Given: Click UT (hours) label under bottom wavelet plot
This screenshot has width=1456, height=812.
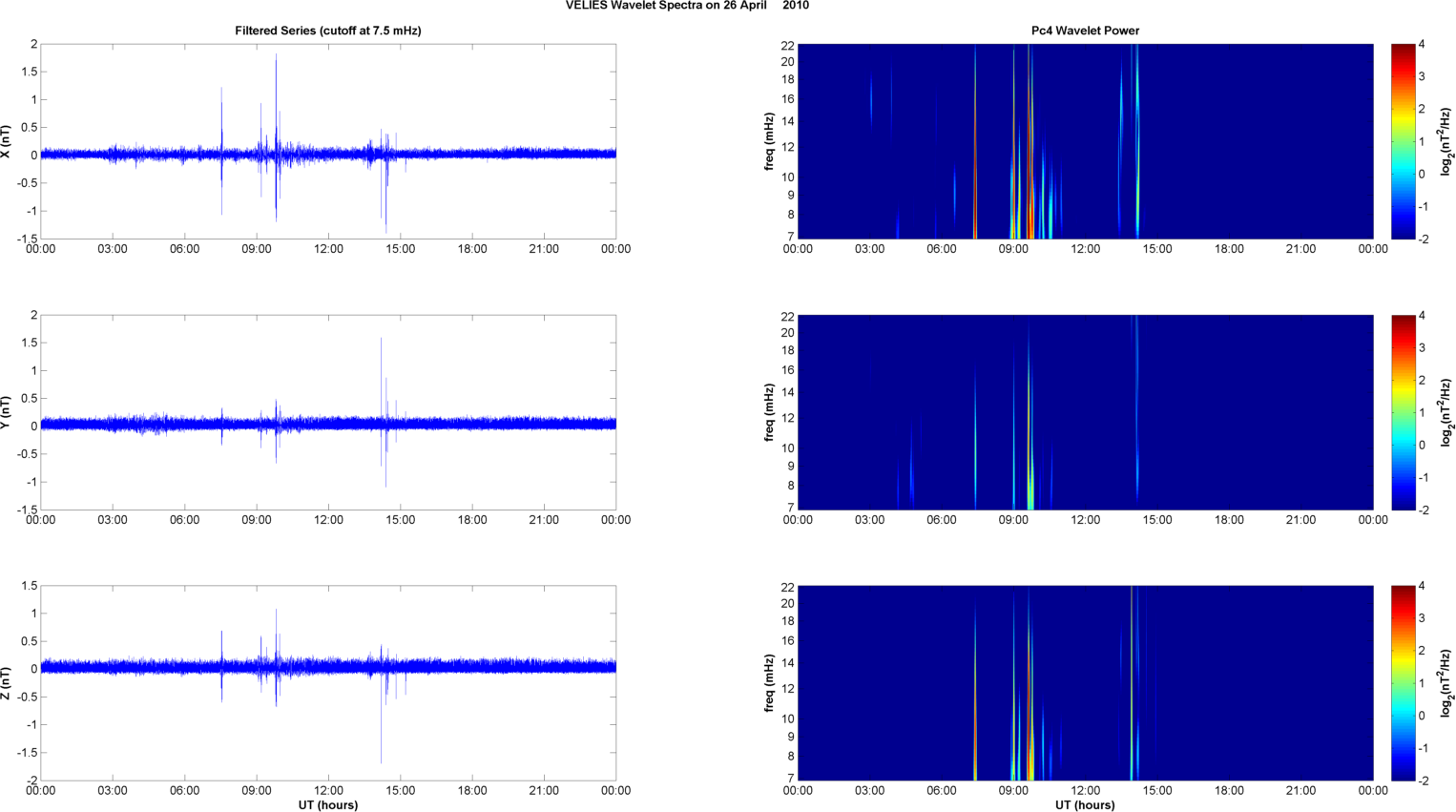Looking at the screenshot, I should pyautogui.click(x=1085, y=804).
